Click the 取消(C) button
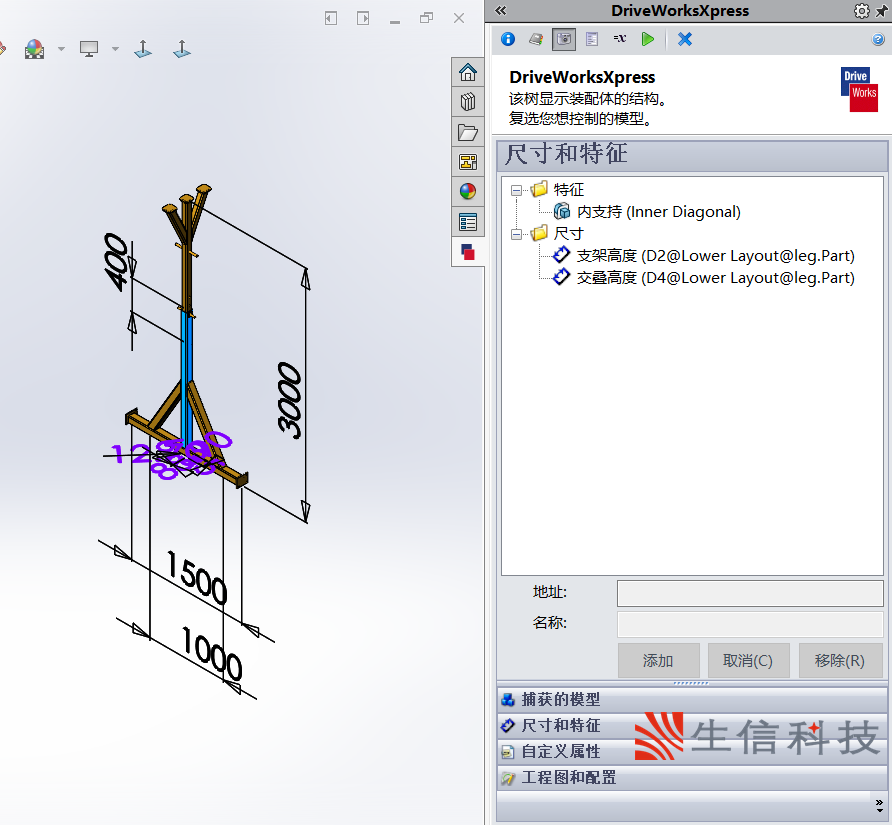Image resolution: width=892 pixels, height=825 pixels. click(748, 661)
